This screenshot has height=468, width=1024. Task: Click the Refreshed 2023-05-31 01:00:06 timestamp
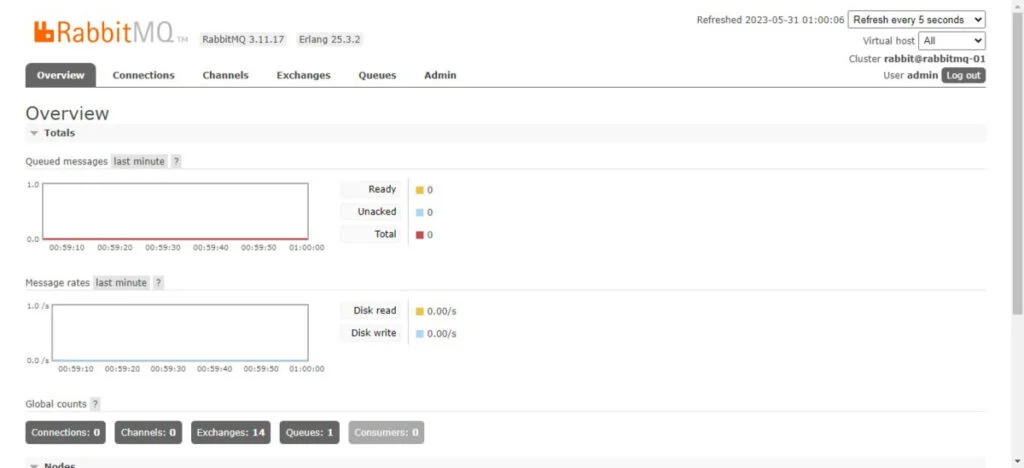coord(771,20)
